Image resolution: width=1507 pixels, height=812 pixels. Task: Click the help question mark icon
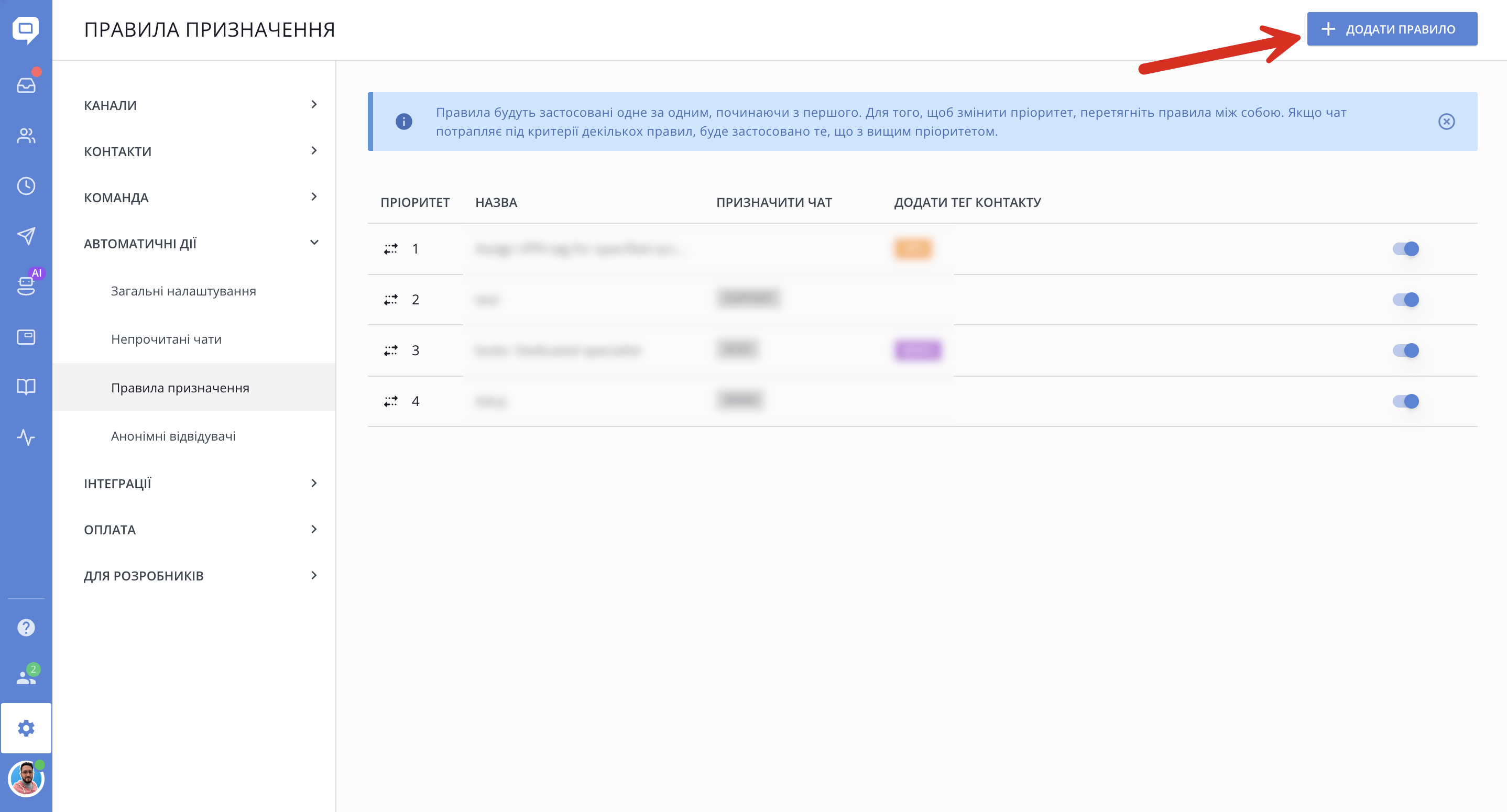pos(26,627)
